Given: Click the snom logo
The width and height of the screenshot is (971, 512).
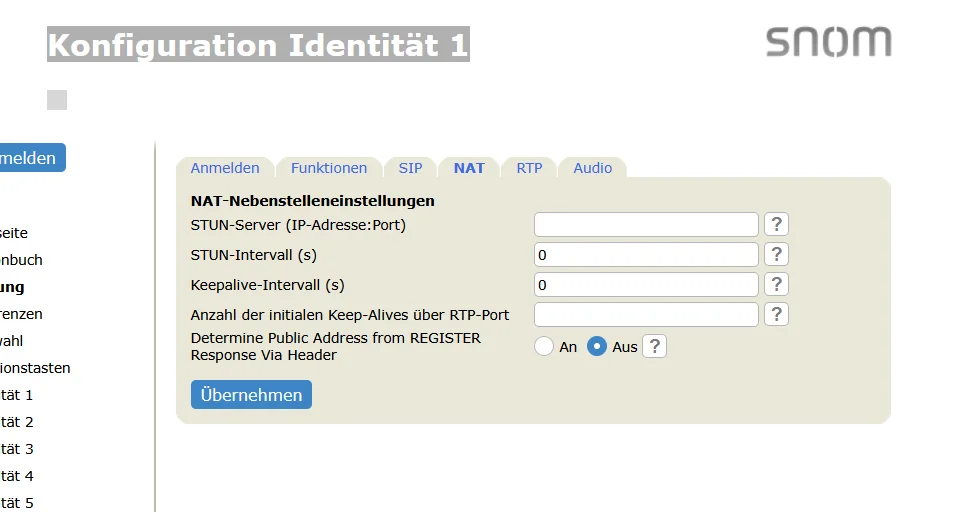Looking at the screenshot, I should [x=829, y=41].
